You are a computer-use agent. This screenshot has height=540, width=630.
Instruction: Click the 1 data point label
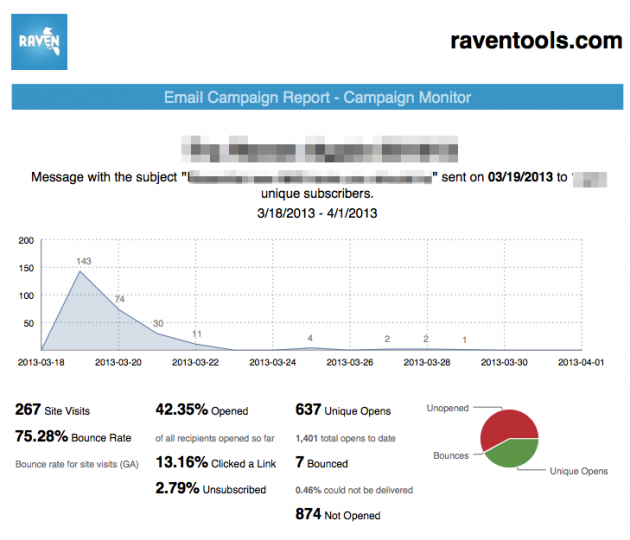coord(464,340)
